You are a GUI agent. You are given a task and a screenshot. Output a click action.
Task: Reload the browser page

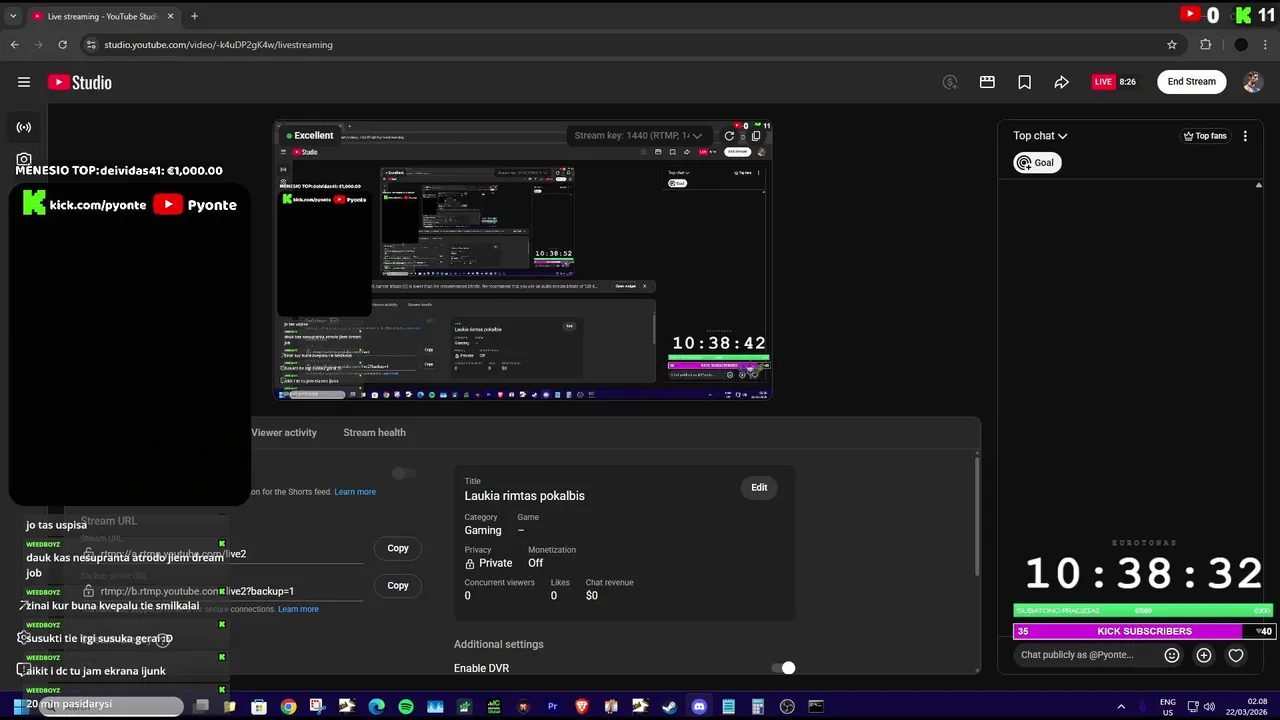point(62,44)
